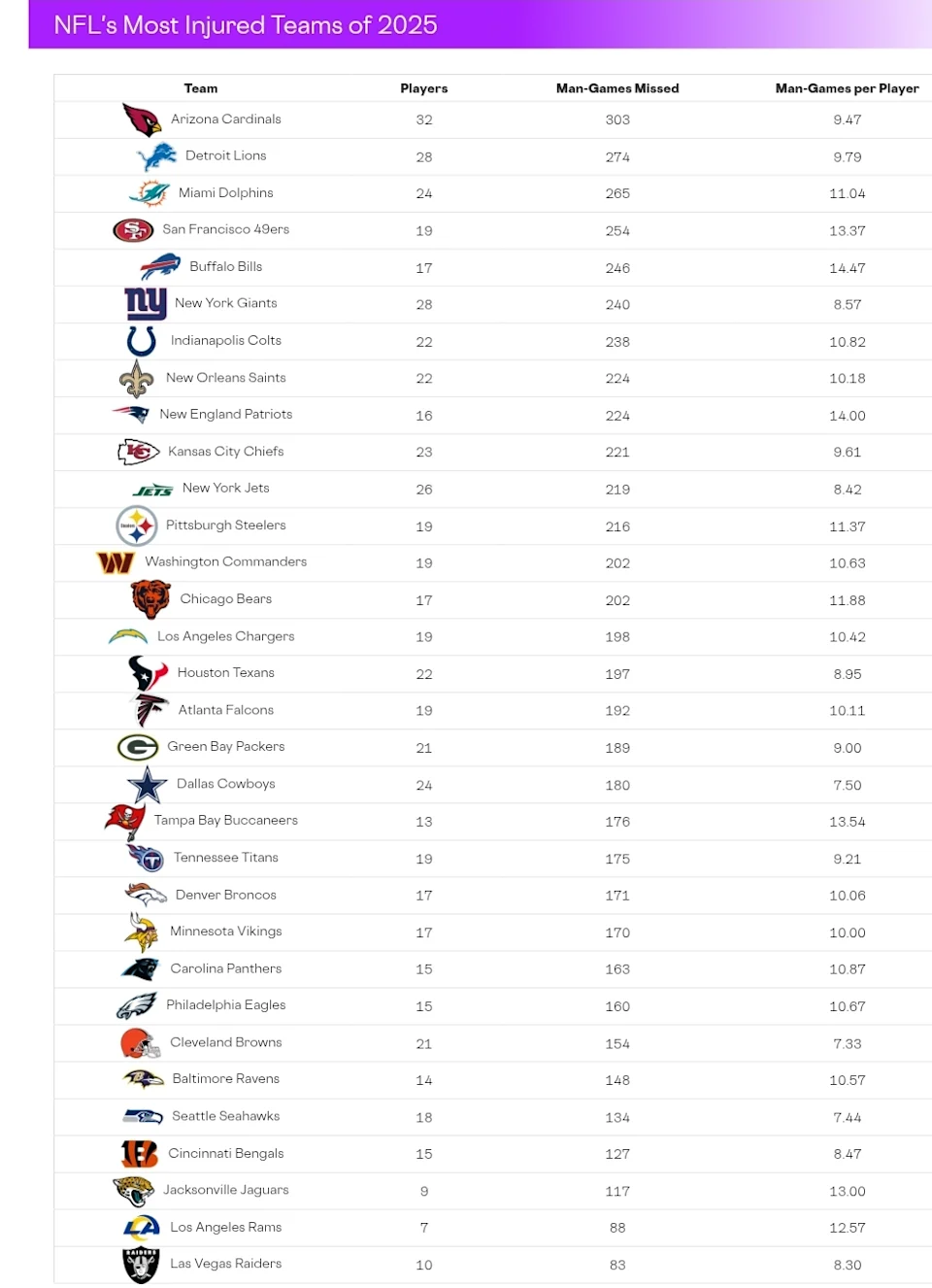This screenshot has height=1288, width=932.
Task: Click the Kansas City Chiefs team name
Action: (226, 452)
